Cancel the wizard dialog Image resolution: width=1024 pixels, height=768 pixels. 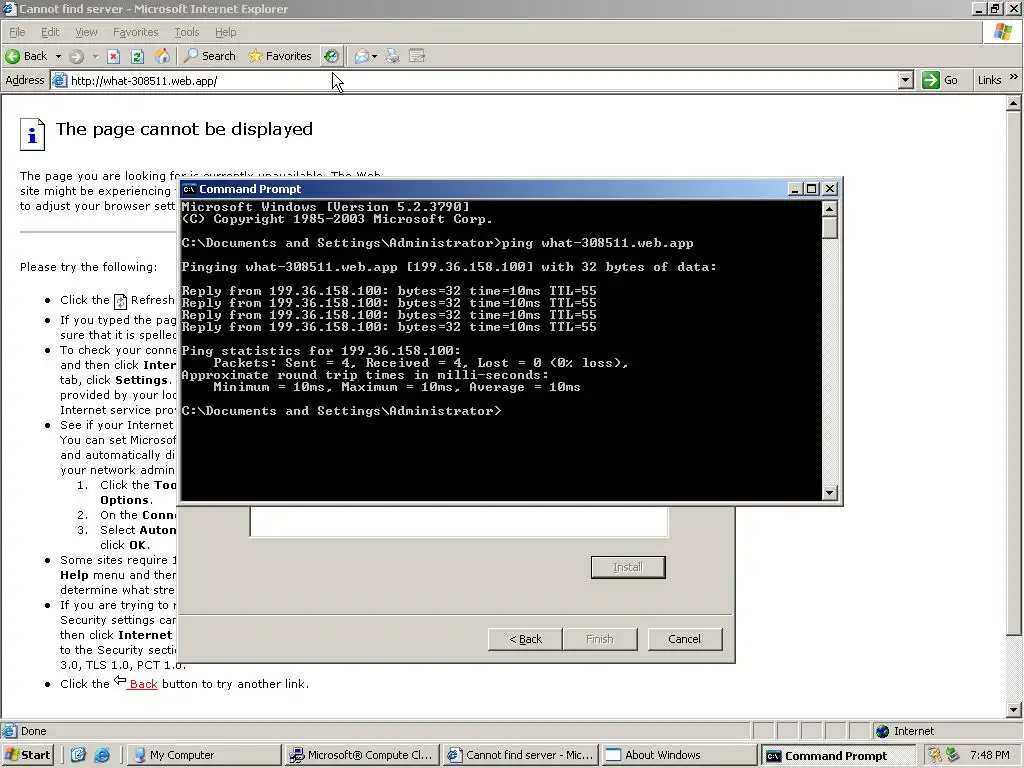pos(684,639)
